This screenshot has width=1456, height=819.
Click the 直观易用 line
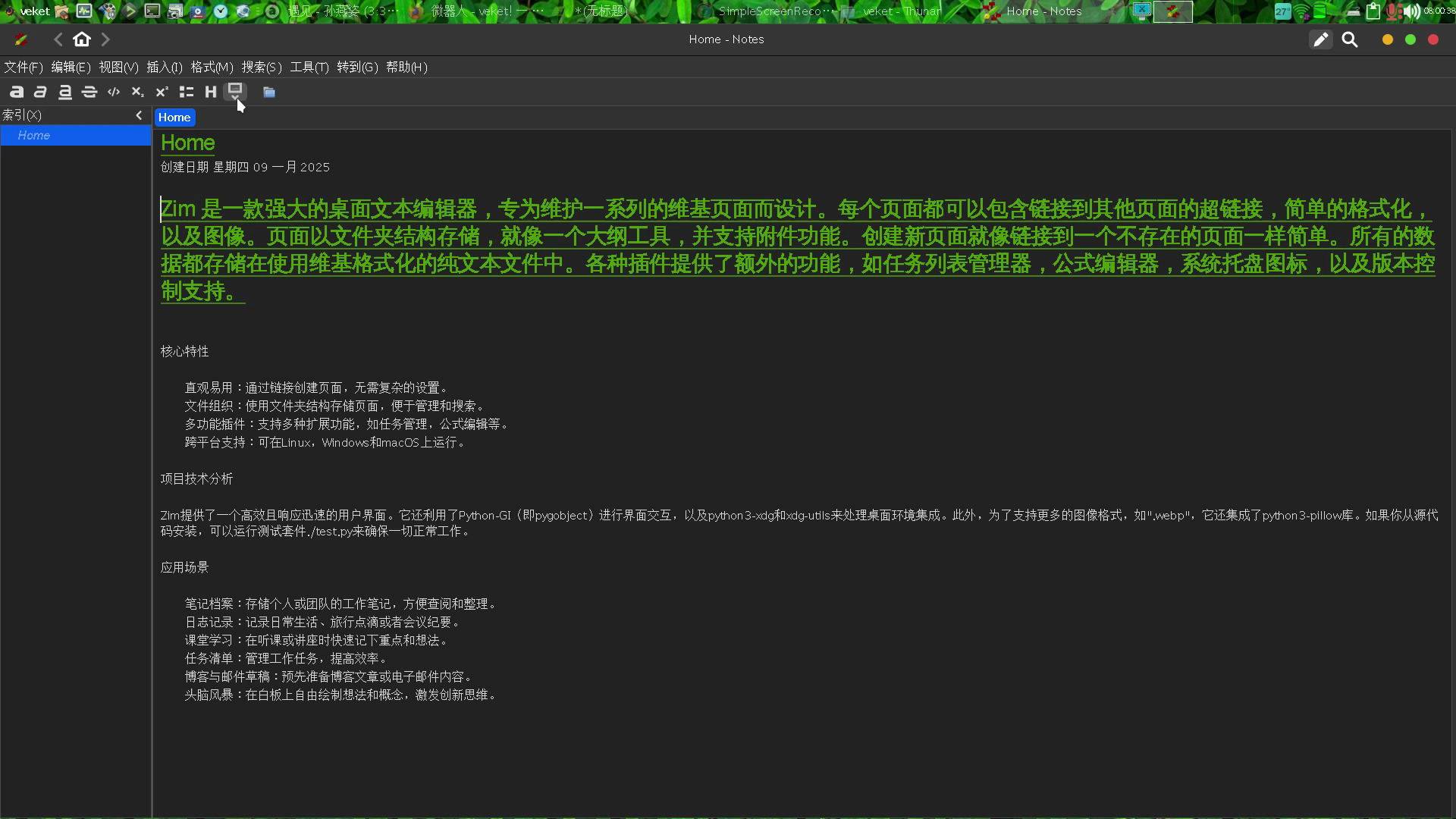click(x=318, y=388)
